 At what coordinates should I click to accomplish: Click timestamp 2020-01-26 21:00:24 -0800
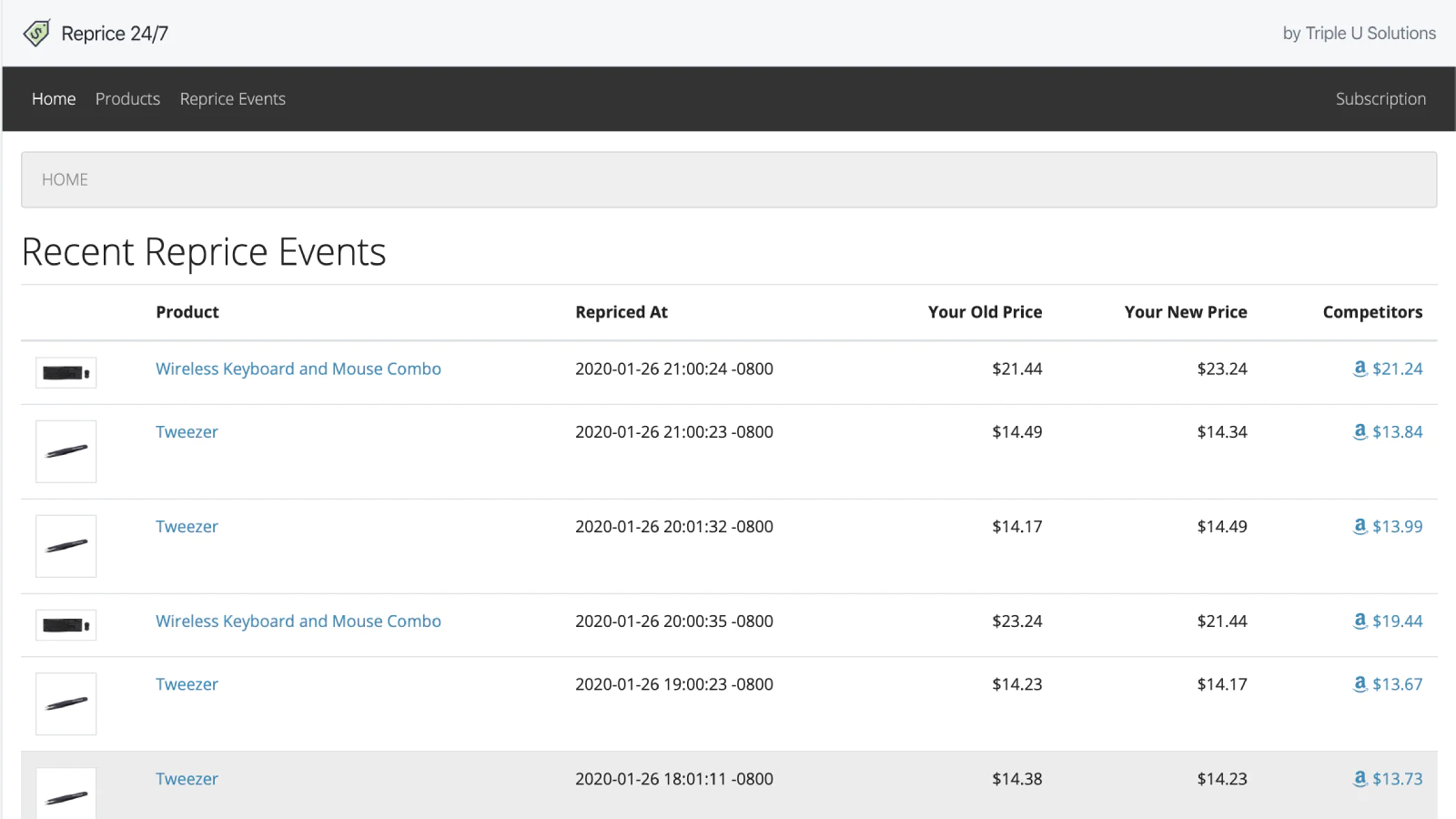[x=674, y=369]
